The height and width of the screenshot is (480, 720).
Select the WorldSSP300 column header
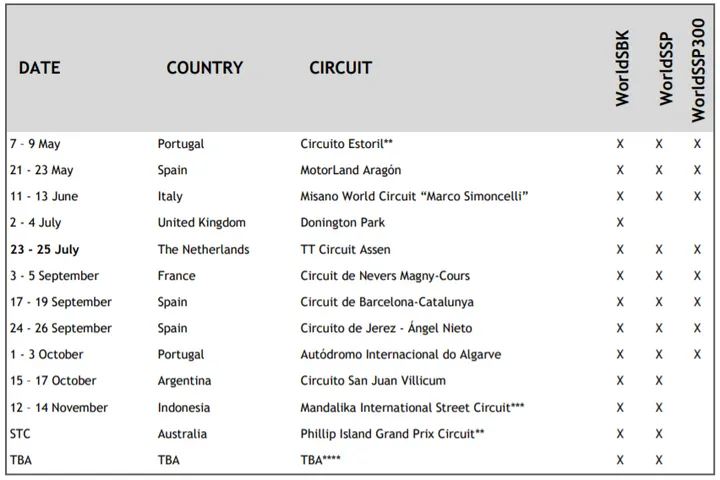pyautogui.click(x=698, y=70)
